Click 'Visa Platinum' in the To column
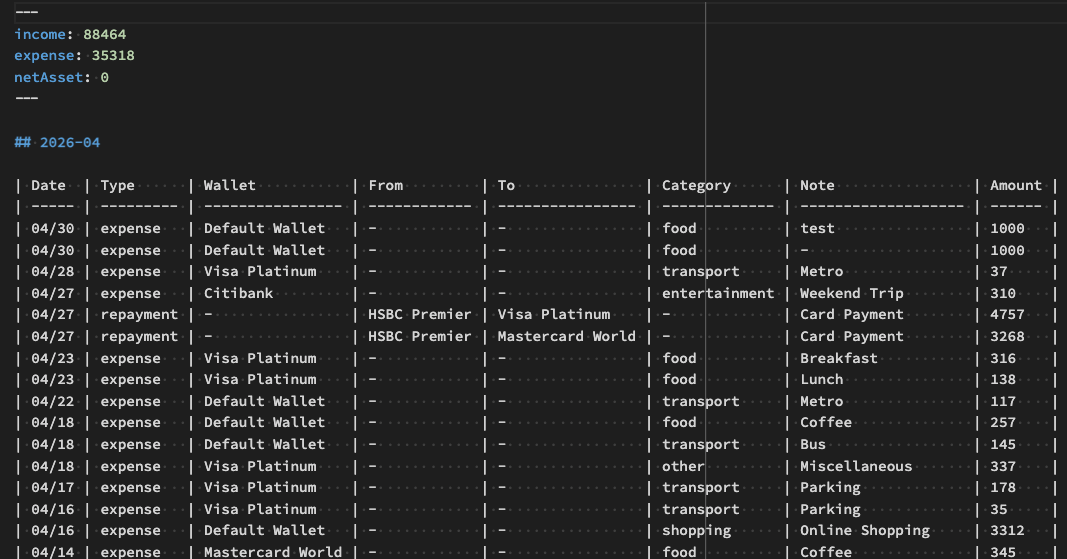This screenshot has height=559, width=1067. coord(554,315)
